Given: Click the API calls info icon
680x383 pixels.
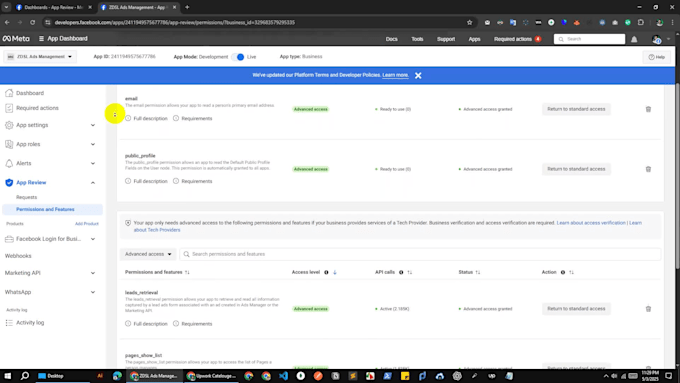Looking at the screenshot, I should coord(401,272).
